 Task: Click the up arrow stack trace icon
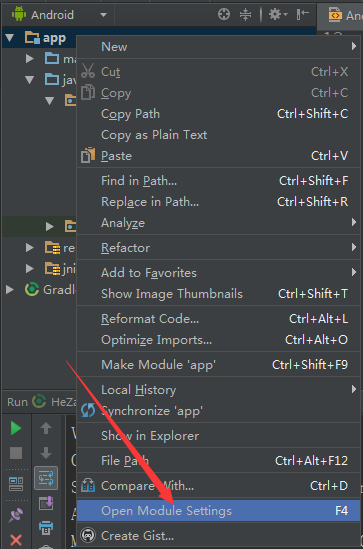pos(46,428)
